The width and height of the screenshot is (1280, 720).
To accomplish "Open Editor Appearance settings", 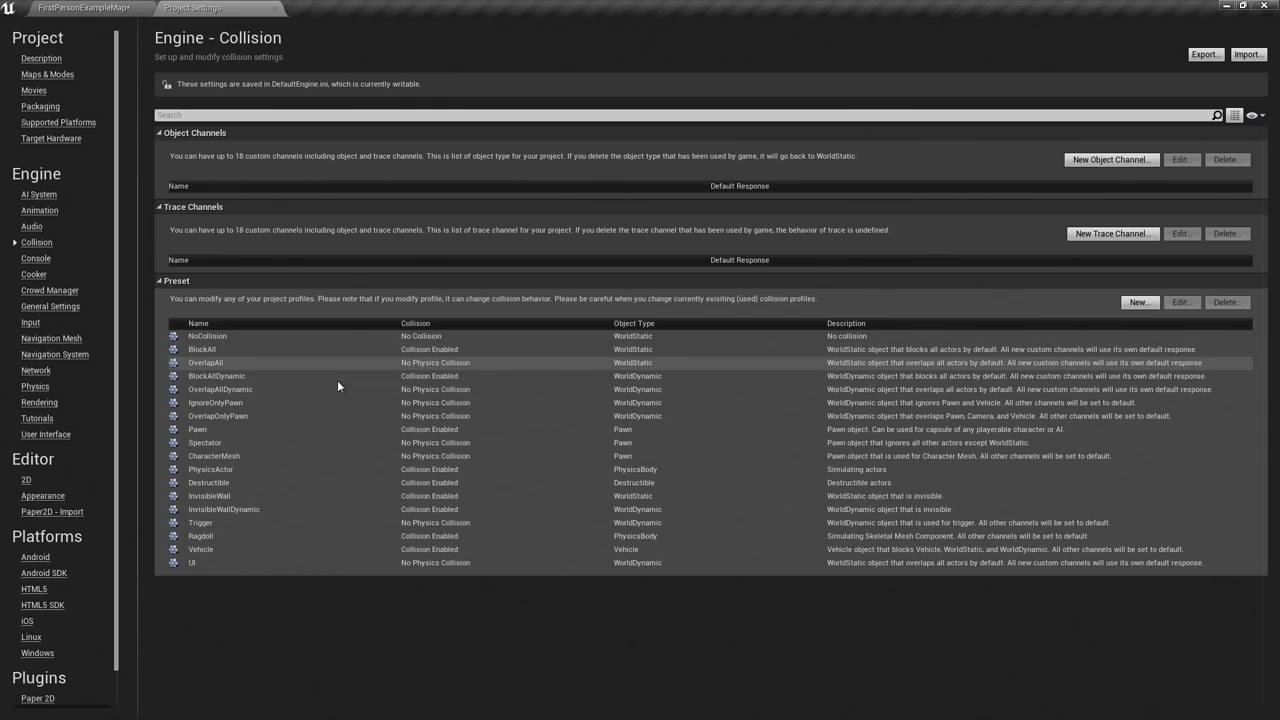I will [43, 496].
